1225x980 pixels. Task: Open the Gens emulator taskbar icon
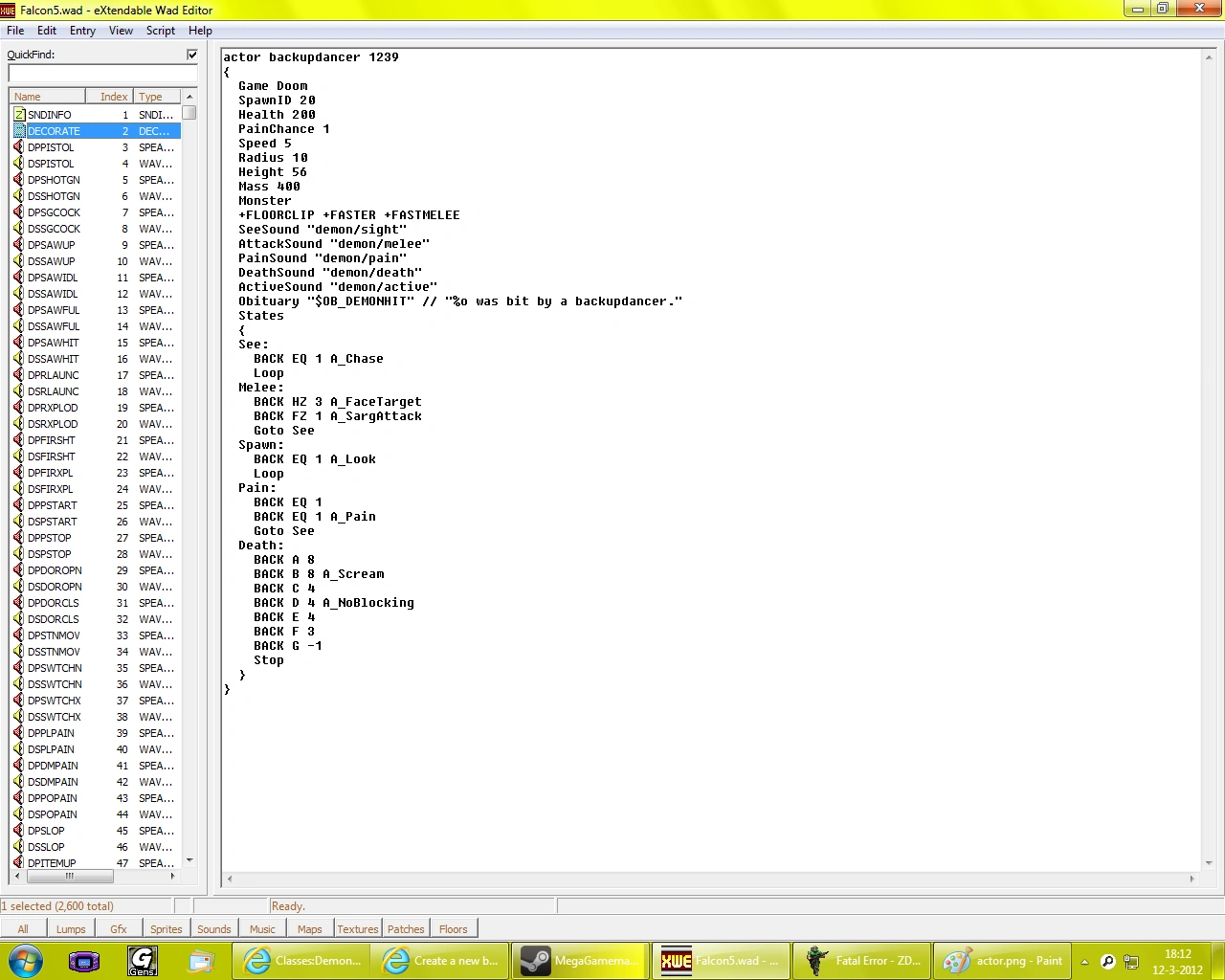[x=143, y=961]
